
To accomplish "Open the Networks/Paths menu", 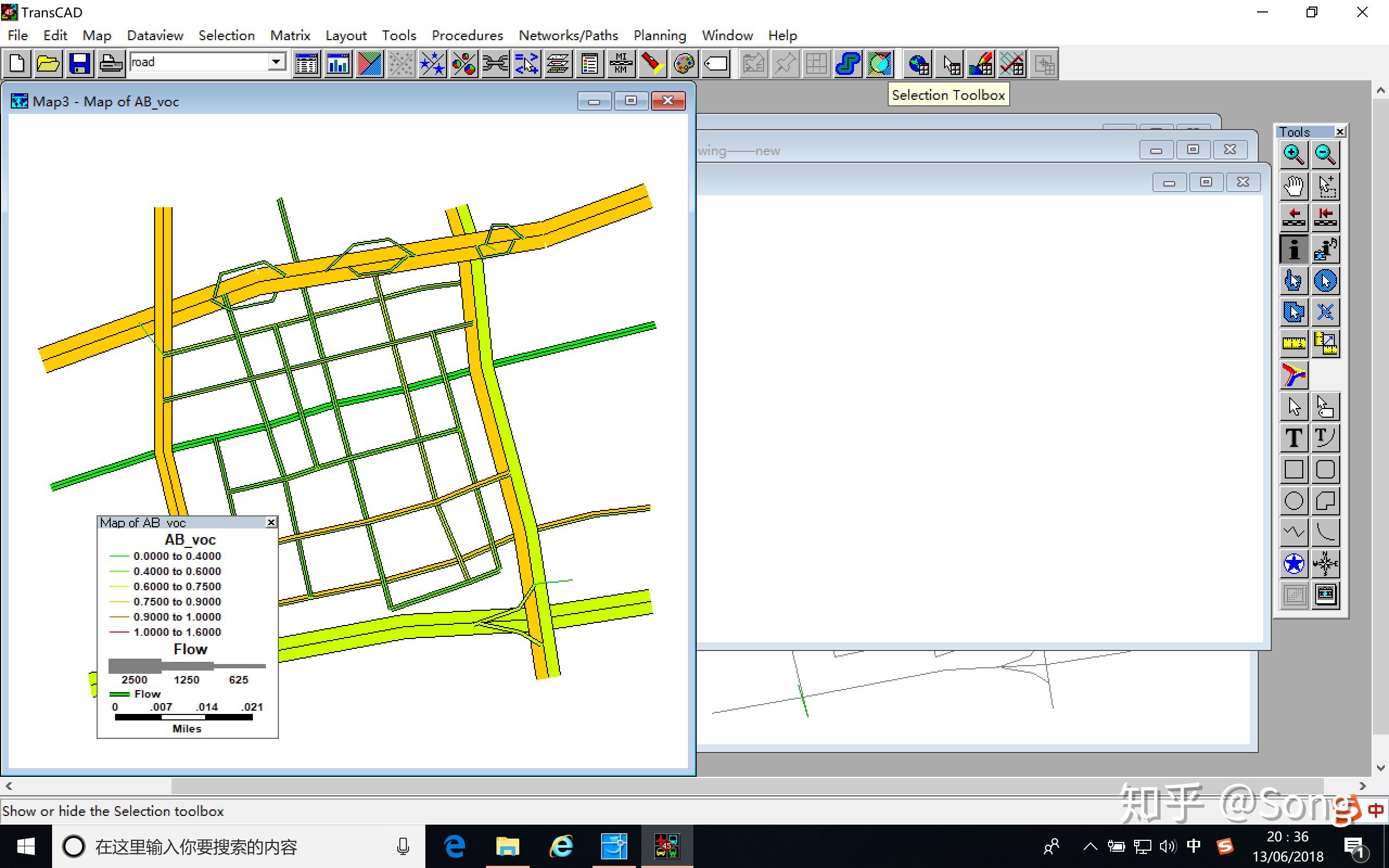I will point(568,36).
